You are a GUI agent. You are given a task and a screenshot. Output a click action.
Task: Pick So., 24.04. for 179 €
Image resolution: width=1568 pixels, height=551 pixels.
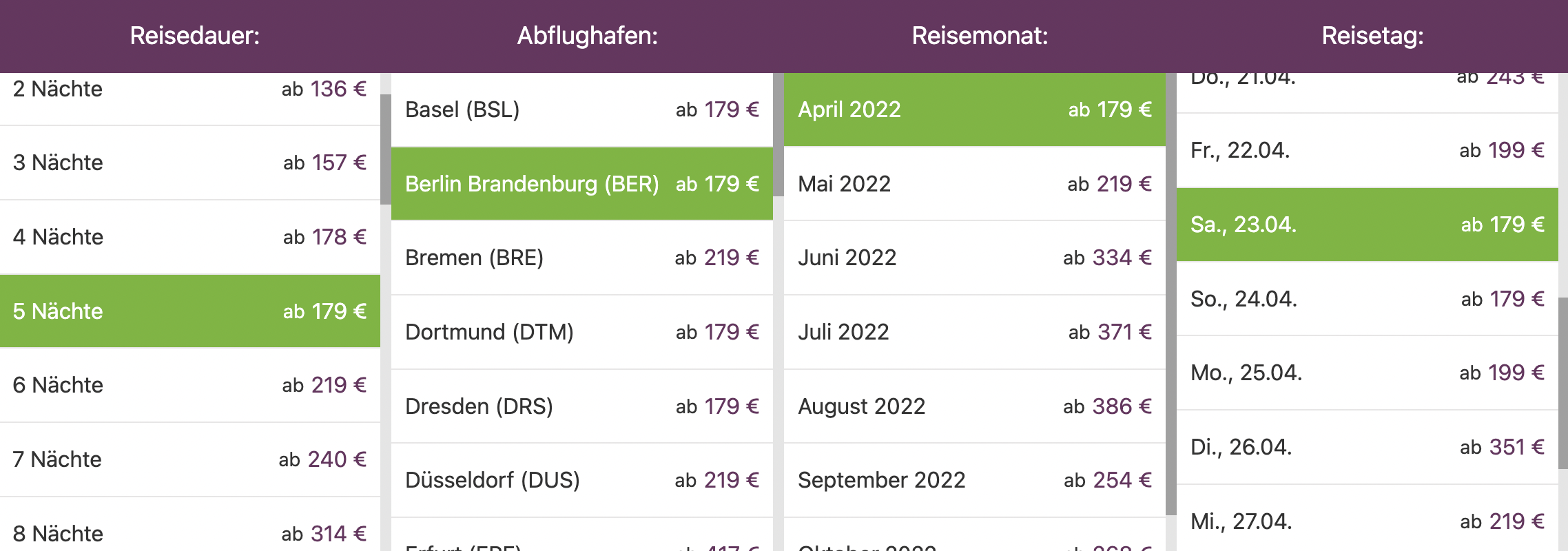click(1368, 299)
